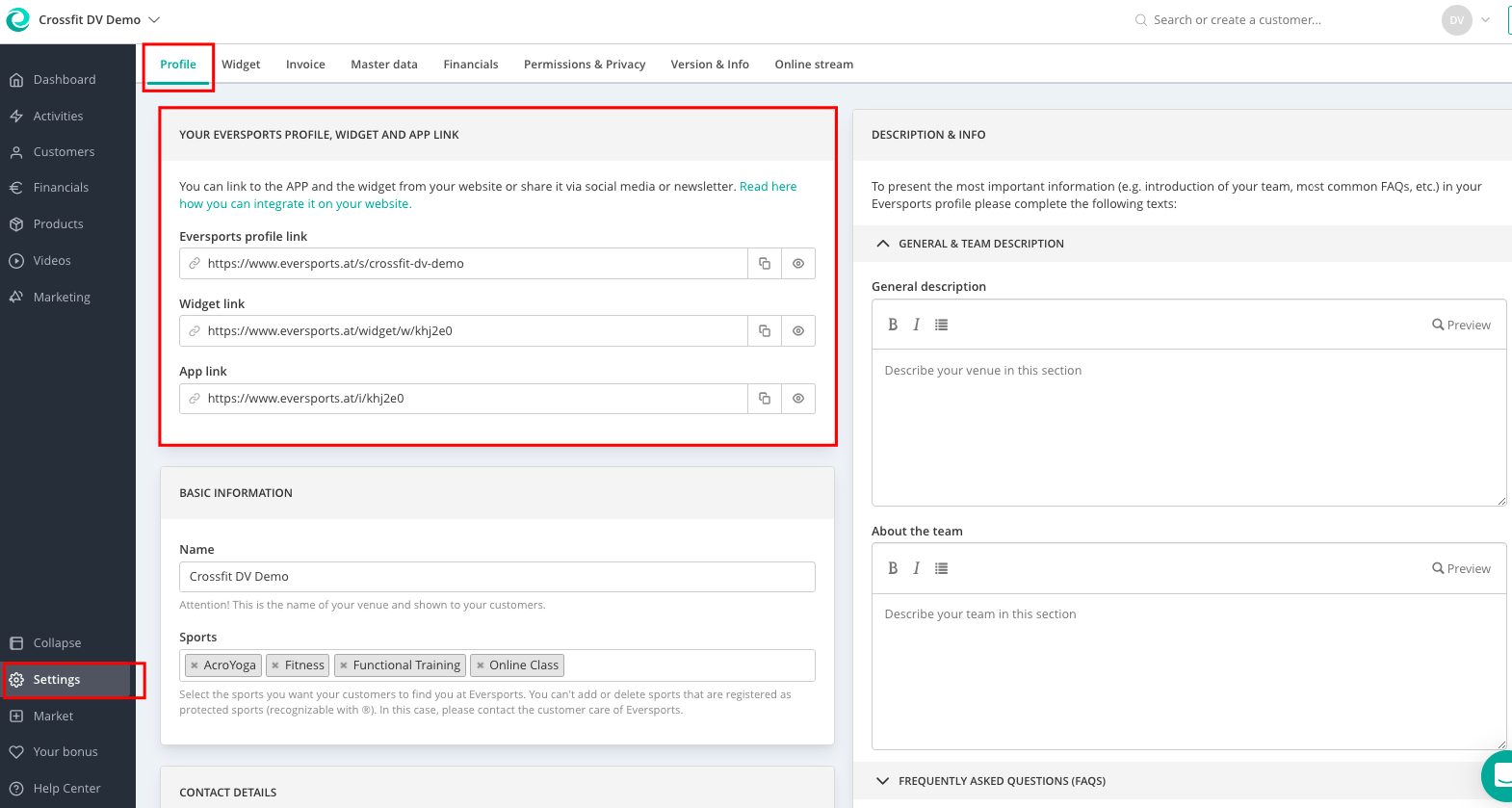Copy the Widget link

[765, 331]
